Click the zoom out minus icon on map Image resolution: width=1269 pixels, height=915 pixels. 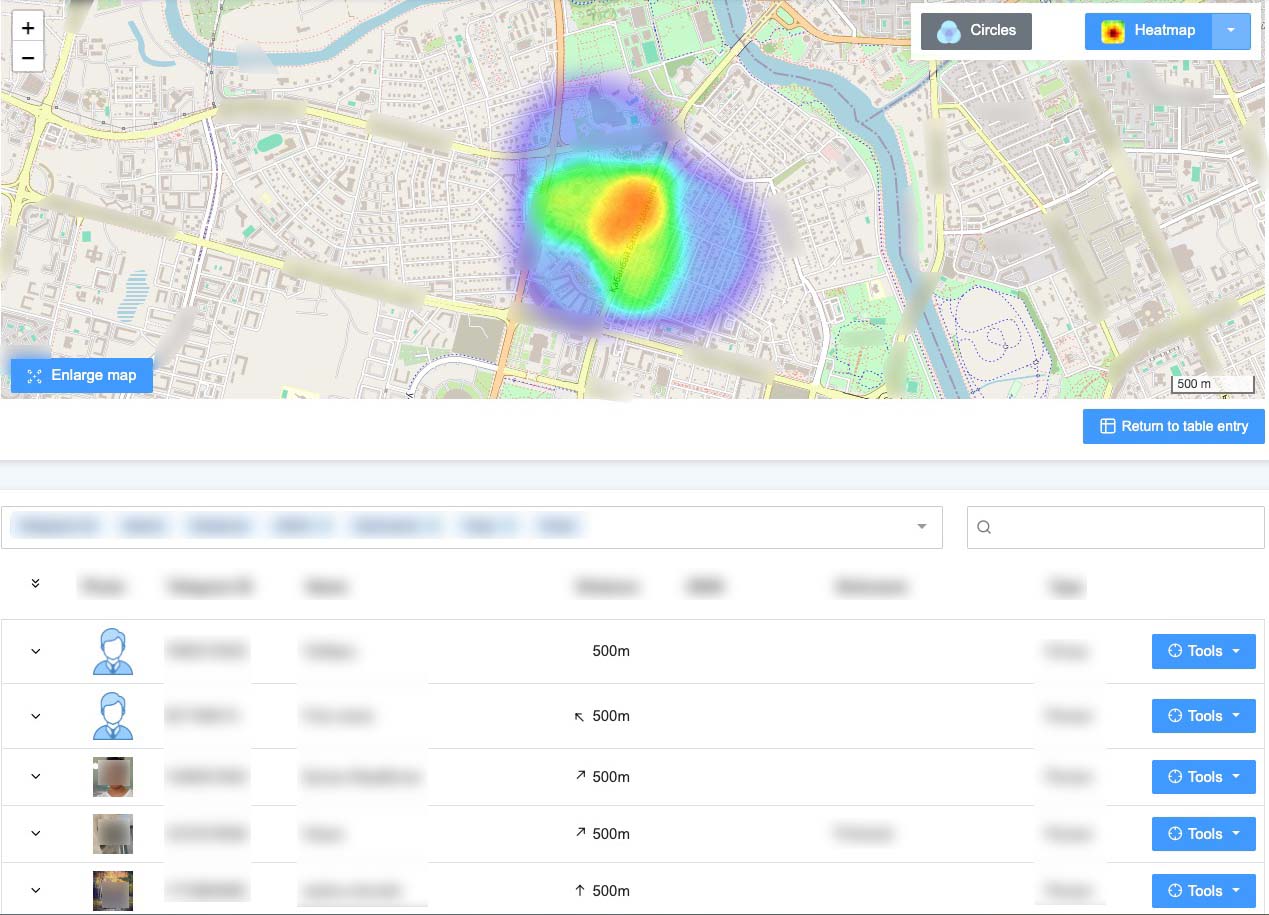(x=27, y=57)
